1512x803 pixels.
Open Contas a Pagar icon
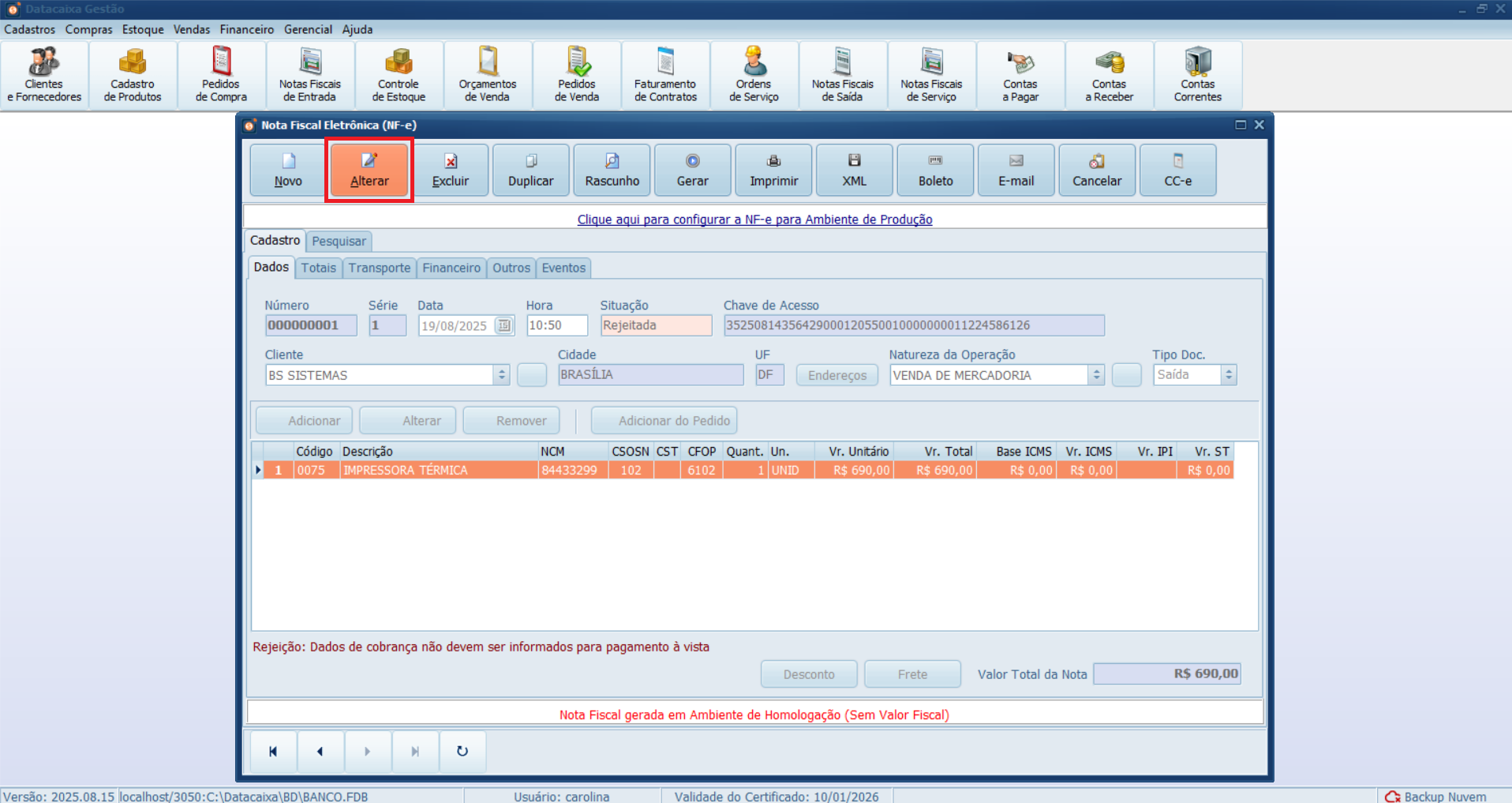coord(1020,76)
